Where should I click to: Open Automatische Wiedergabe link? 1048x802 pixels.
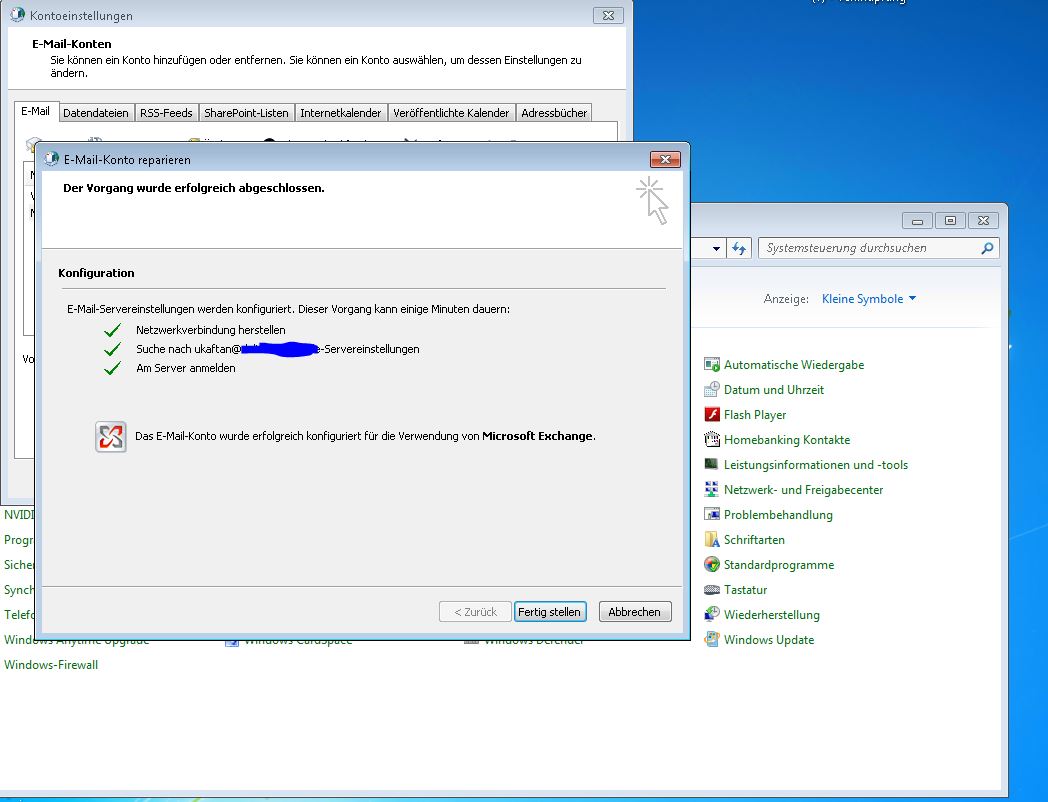794,365
